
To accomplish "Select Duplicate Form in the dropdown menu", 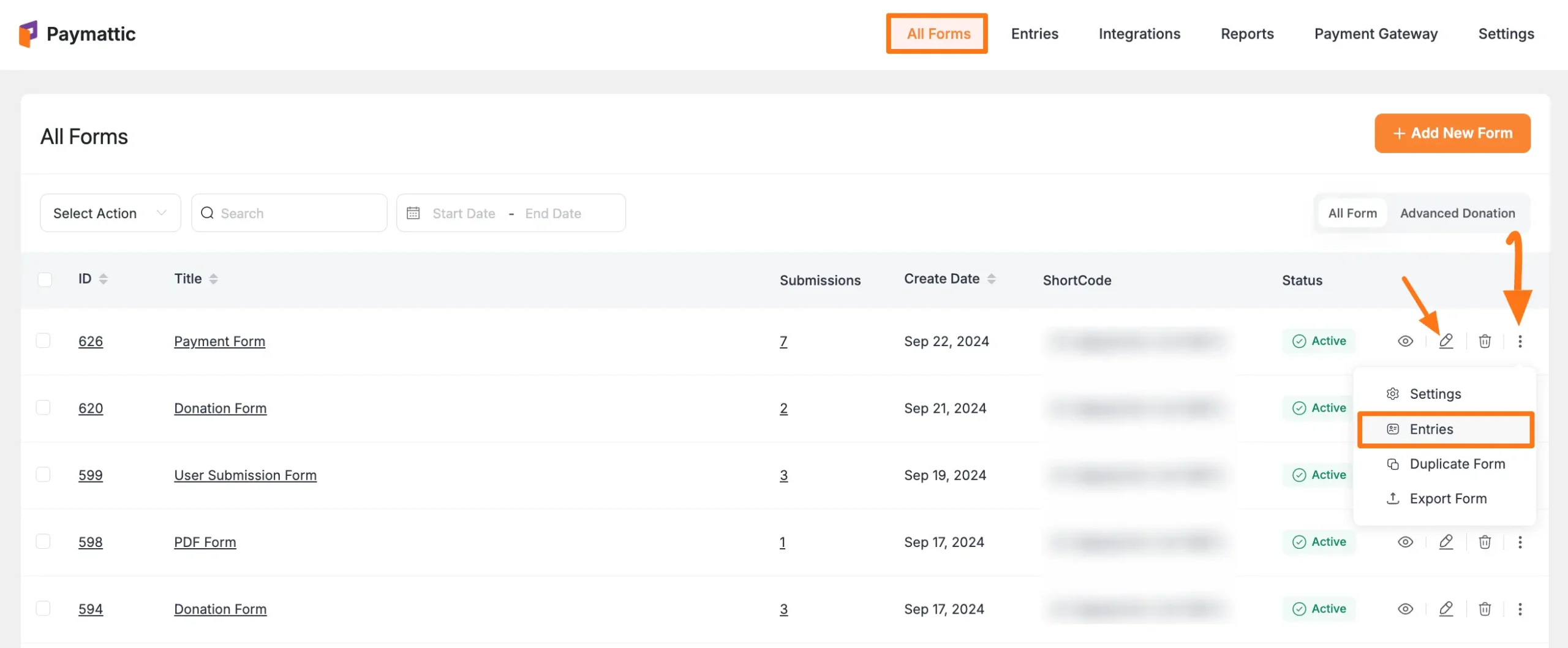I will pos(1457,464).
